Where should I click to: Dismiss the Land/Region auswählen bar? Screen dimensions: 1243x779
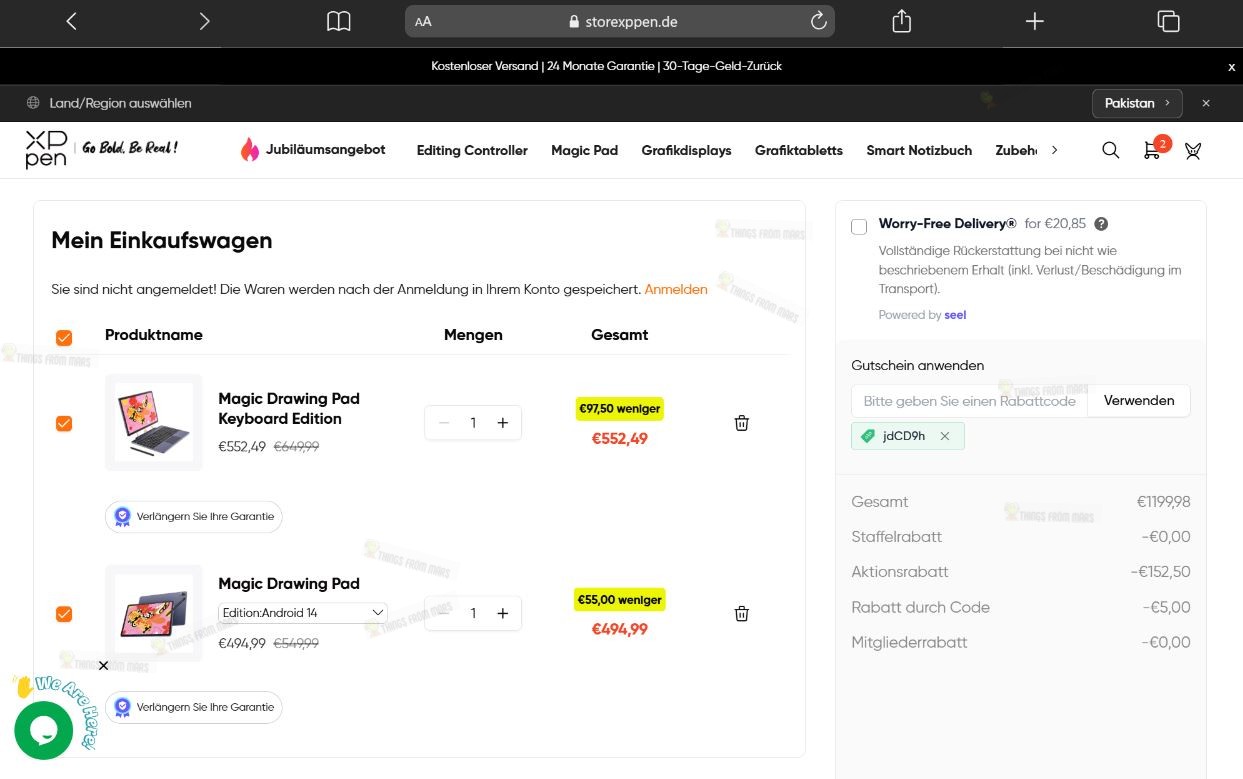pyautogui.click(x=1206, y=103)
